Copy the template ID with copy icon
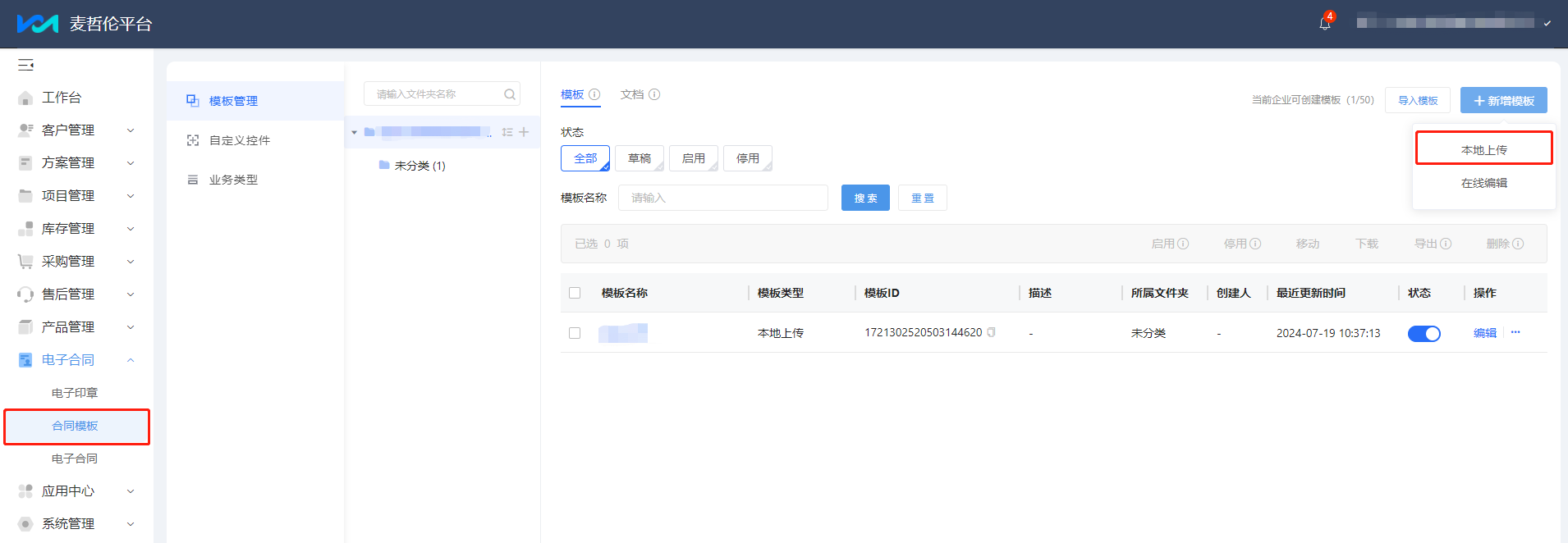Image resolution: width=1568 pixels, height=543 pixels. (992, 332)
